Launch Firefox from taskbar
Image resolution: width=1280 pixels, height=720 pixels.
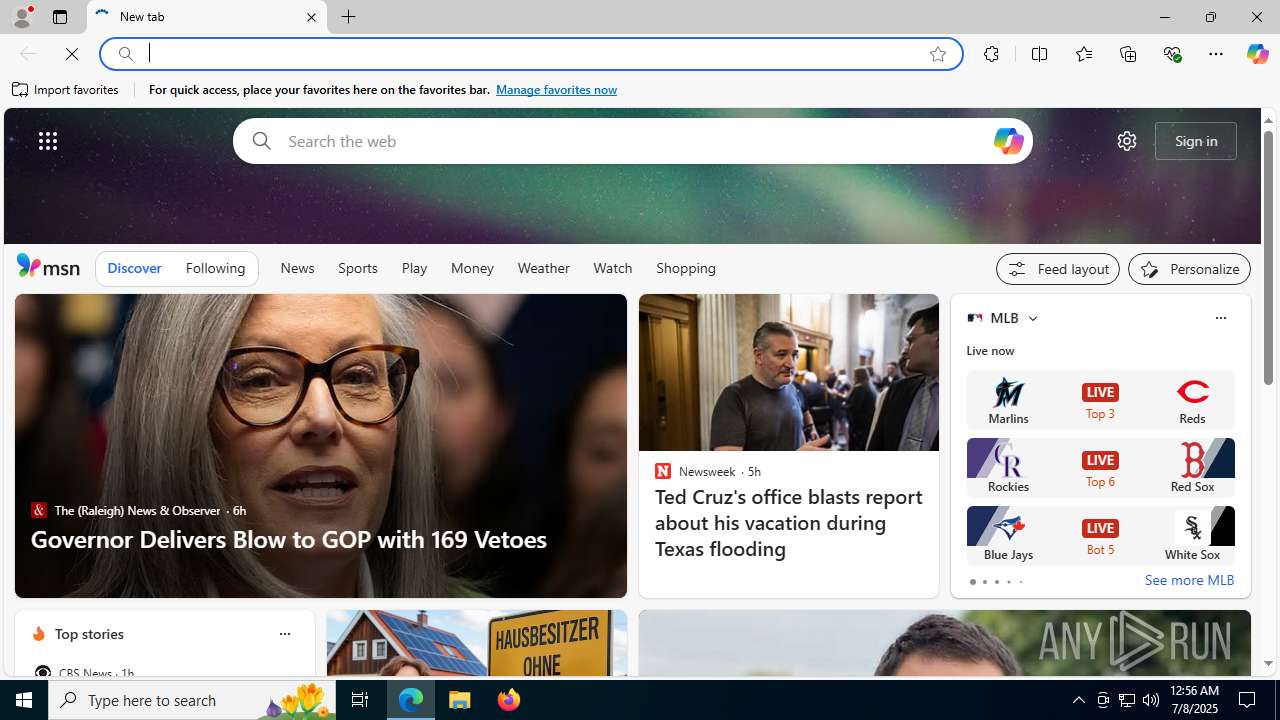pos(508,700)
